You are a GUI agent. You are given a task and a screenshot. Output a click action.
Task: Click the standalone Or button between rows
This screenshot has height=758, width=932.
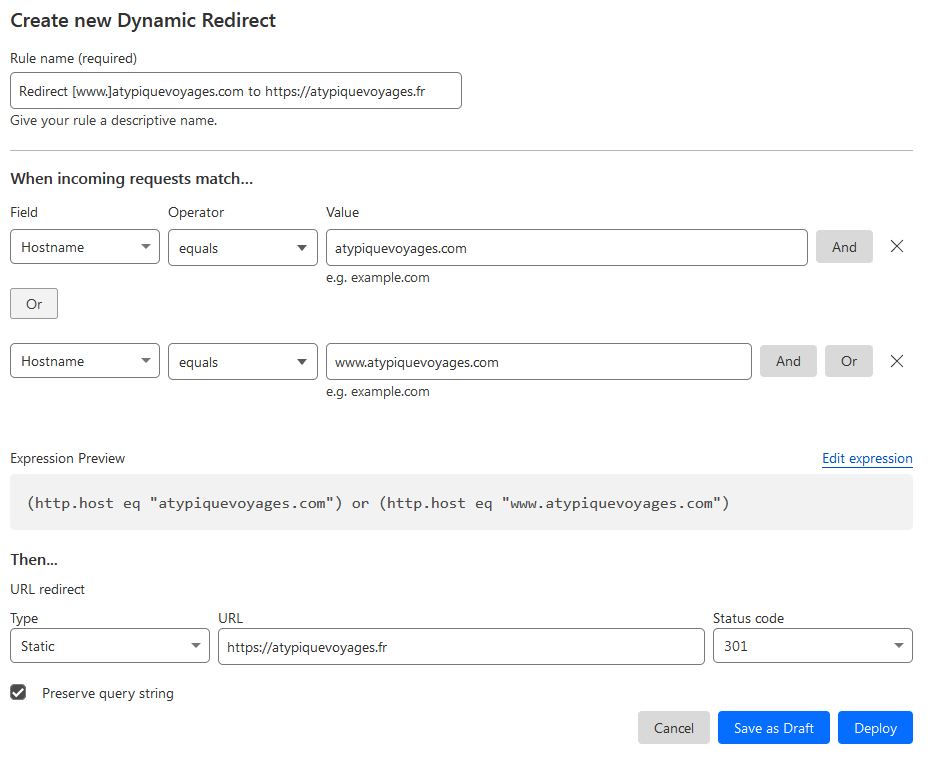click(x=34, y=304)
